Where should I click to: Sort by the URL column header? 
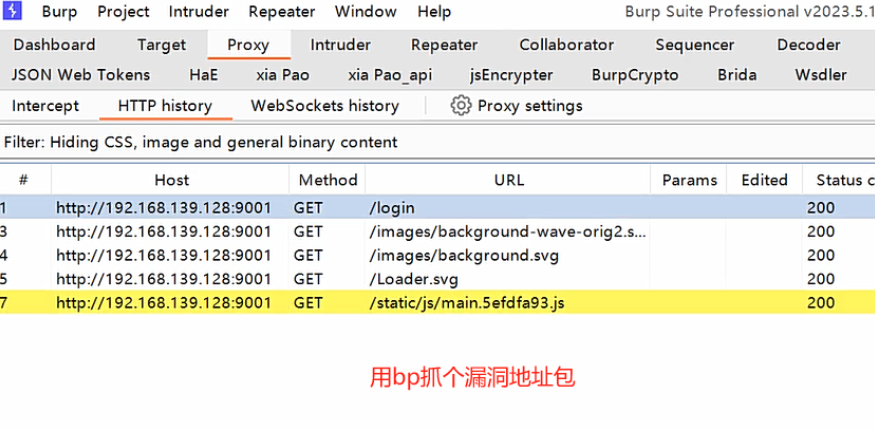pyautogui.click(x=509, y=180)
